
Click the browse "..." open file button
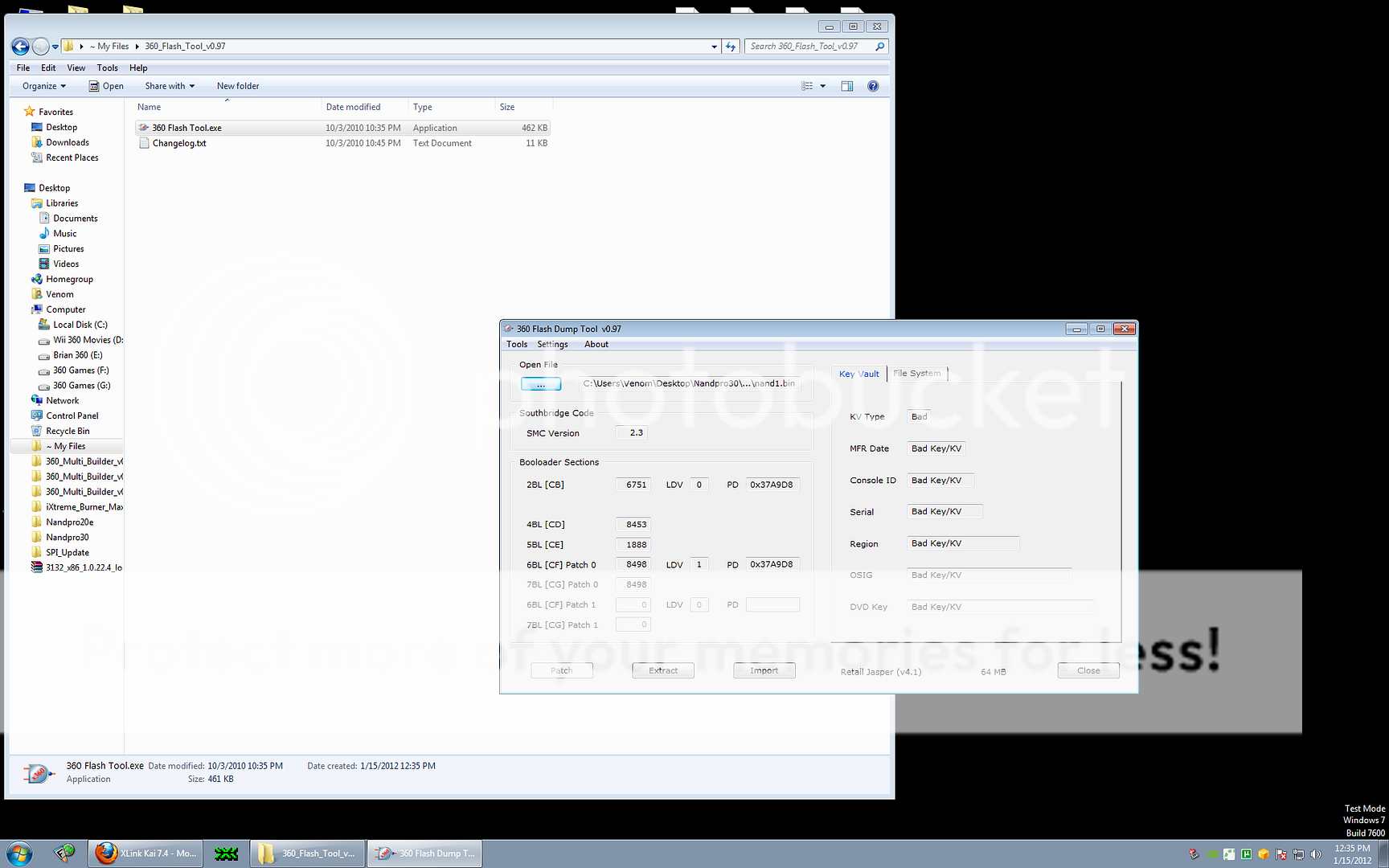click(x=541, y=384)
